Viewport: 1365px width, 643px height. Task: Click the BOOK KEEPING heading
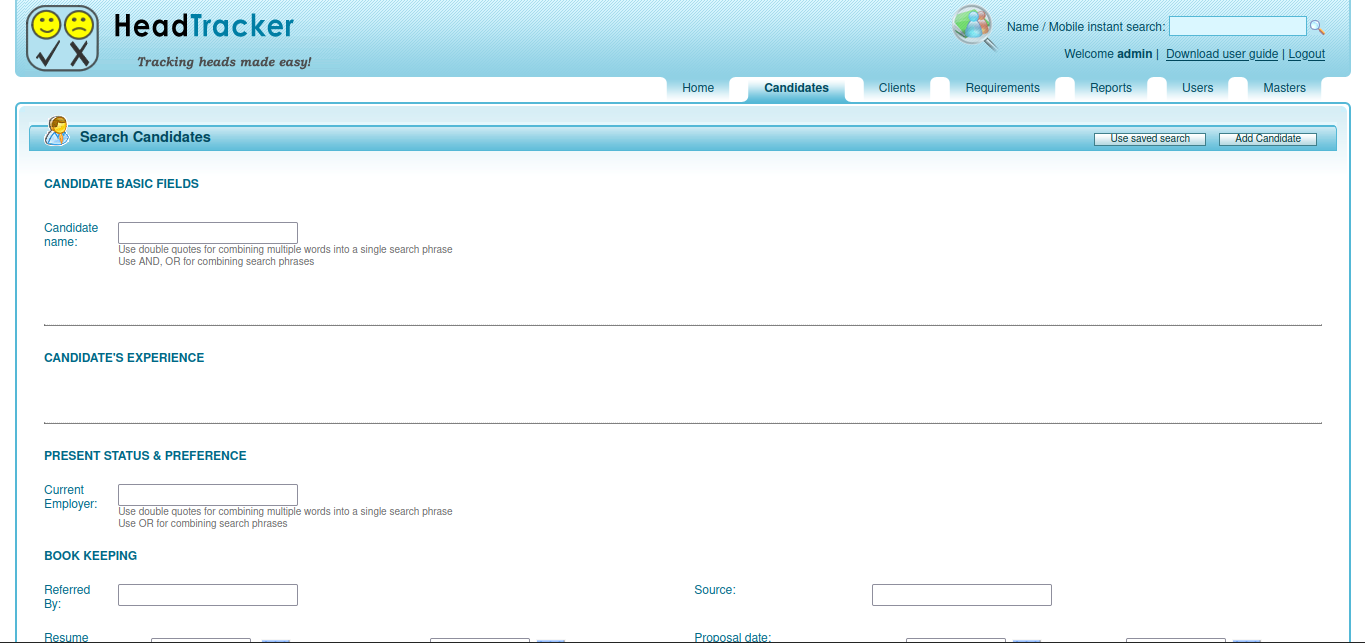(91, 556)
